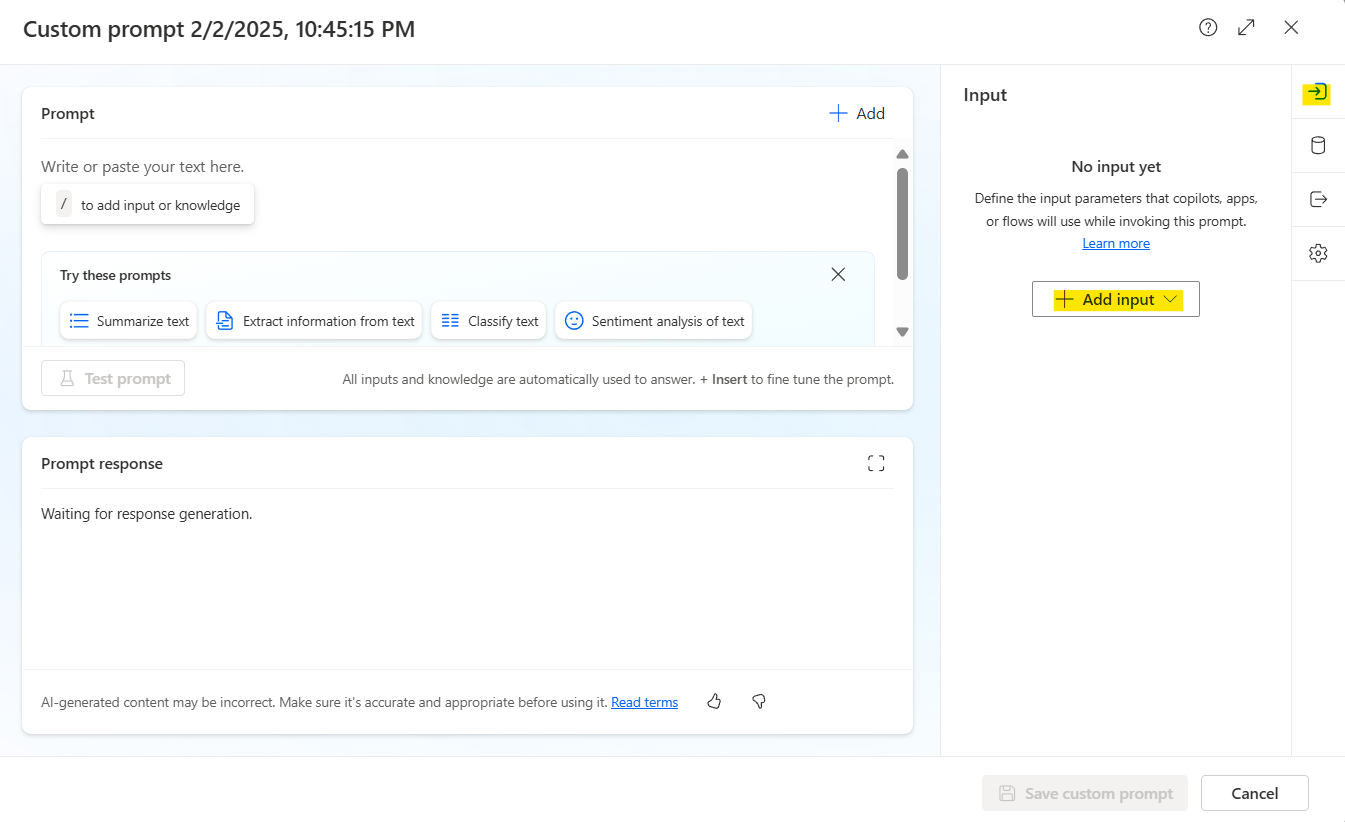This screenshot has height=822, width=1345.
Task: Click Add to insert into the prompt
Action: (x=856, y=113)
